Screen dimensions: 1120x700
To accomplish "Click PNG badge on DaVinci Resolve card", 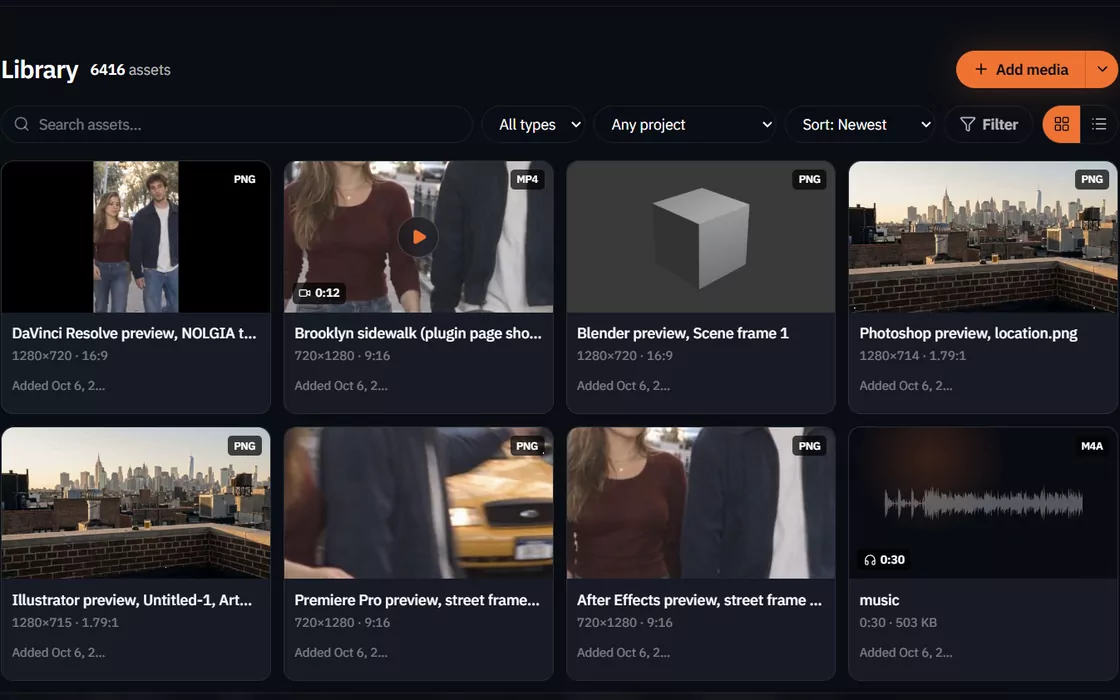I will click(244, 179).
